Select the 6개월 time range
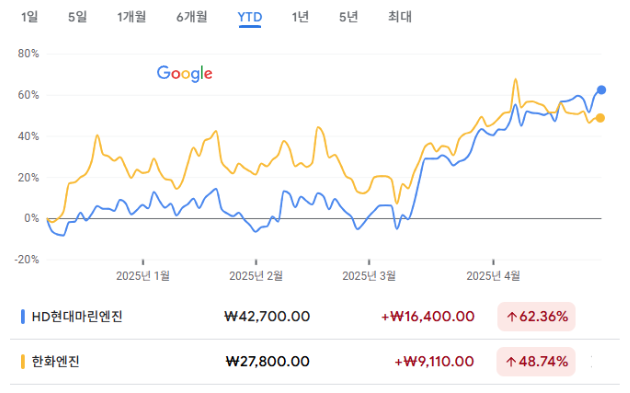Screen dimensions: 630x393 click(192, 17)
